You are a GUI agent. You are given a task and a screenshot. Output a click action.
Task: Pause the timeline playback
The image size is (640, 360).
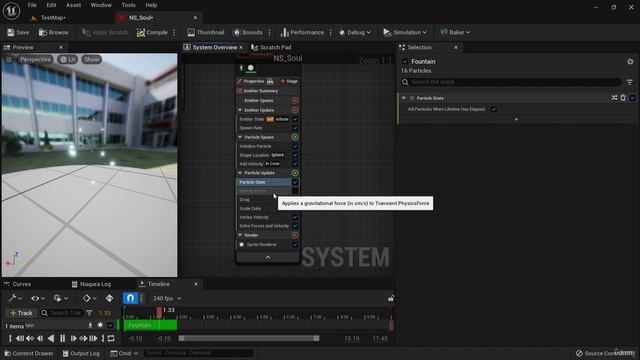(62, 338)
